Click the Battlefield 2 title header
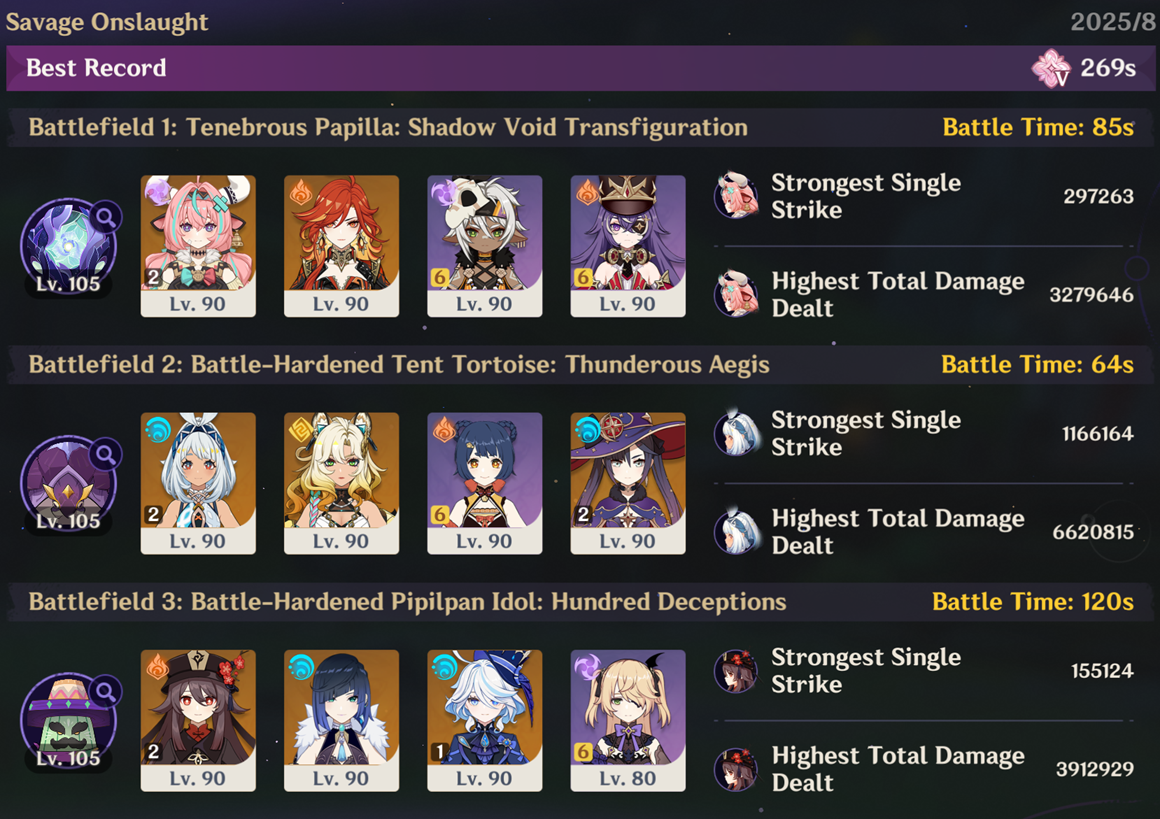The height and width of the screenshot is (819, 1160). [580, 365]
